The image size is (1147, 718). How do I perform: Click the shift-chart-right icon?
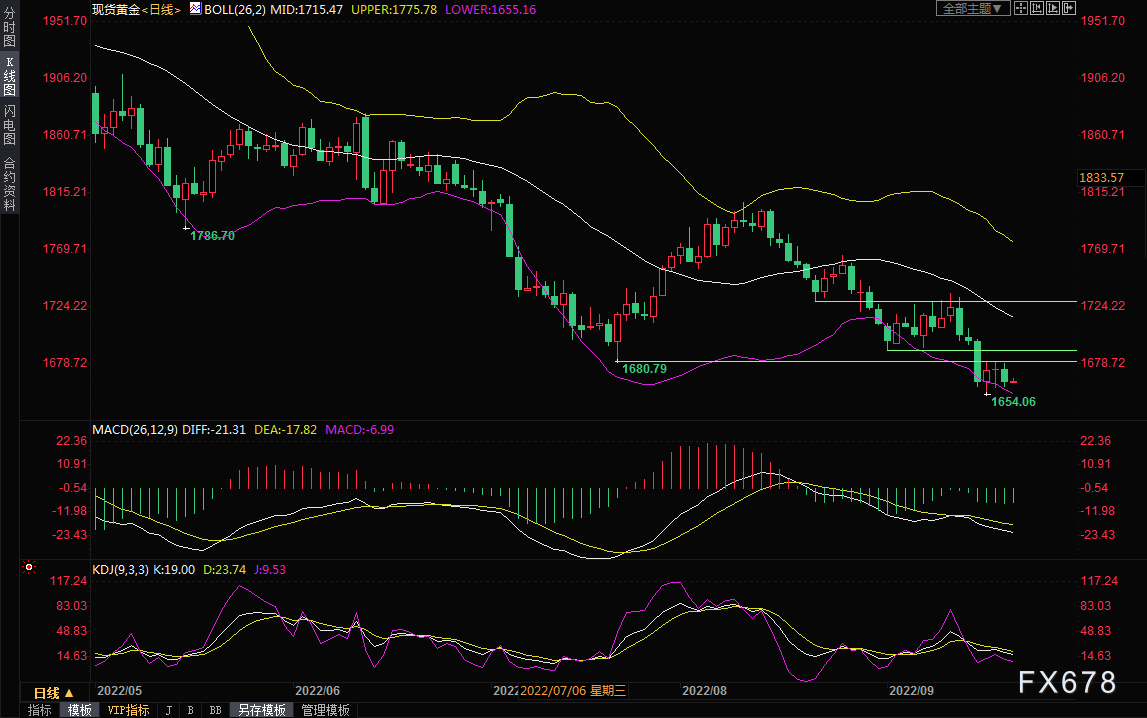[1069, 8]
